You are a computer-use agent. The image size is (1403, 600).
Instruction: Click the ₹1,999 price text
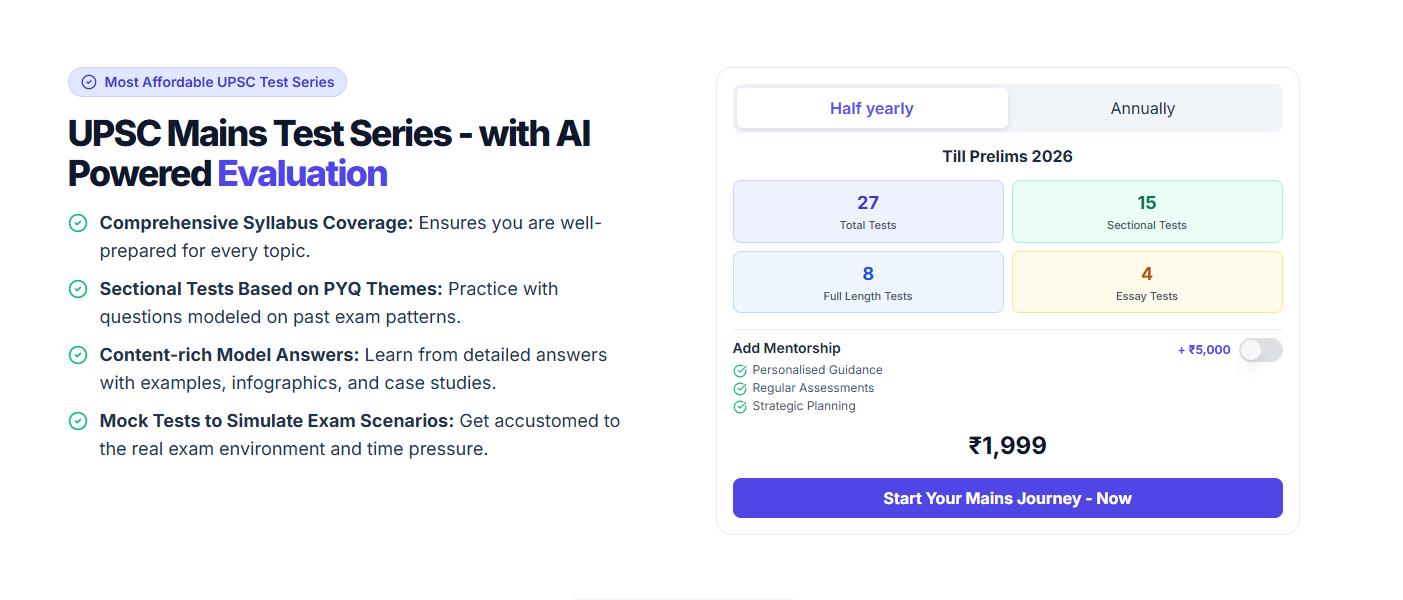(x=1007, y=446)
